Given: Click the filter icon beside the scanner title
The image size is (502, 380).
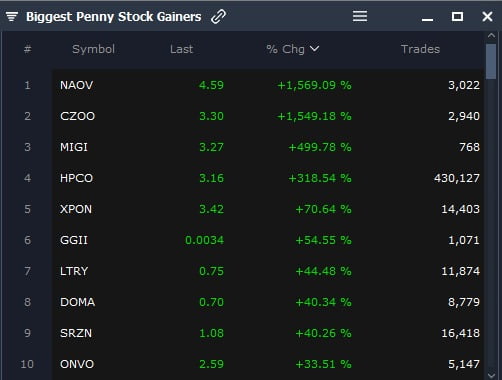Looking at the screenshot, I should coord(12,16).
